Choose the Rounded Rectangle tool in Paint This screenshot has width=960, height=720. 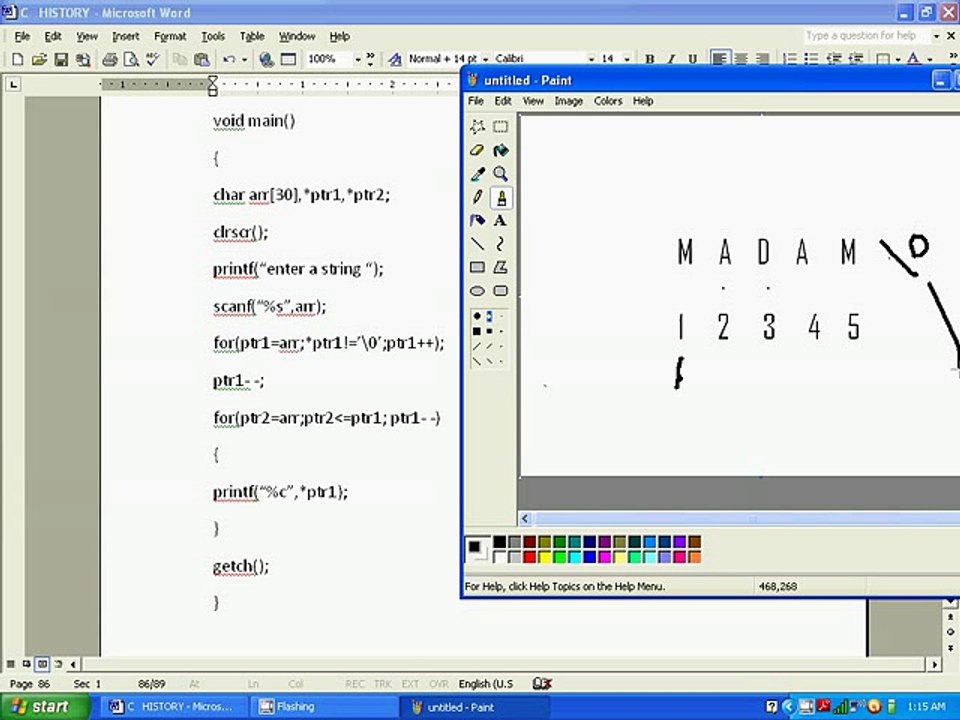[501, 291]
